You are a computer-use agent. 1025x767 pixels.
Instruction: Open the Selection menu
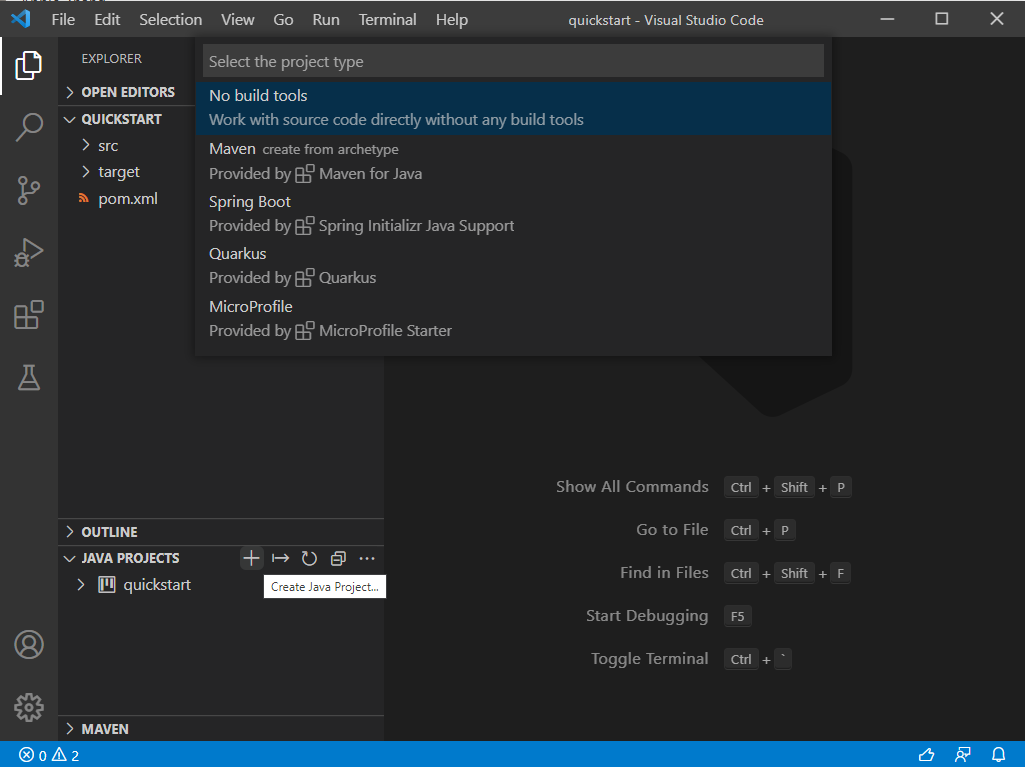coord(170,20)
